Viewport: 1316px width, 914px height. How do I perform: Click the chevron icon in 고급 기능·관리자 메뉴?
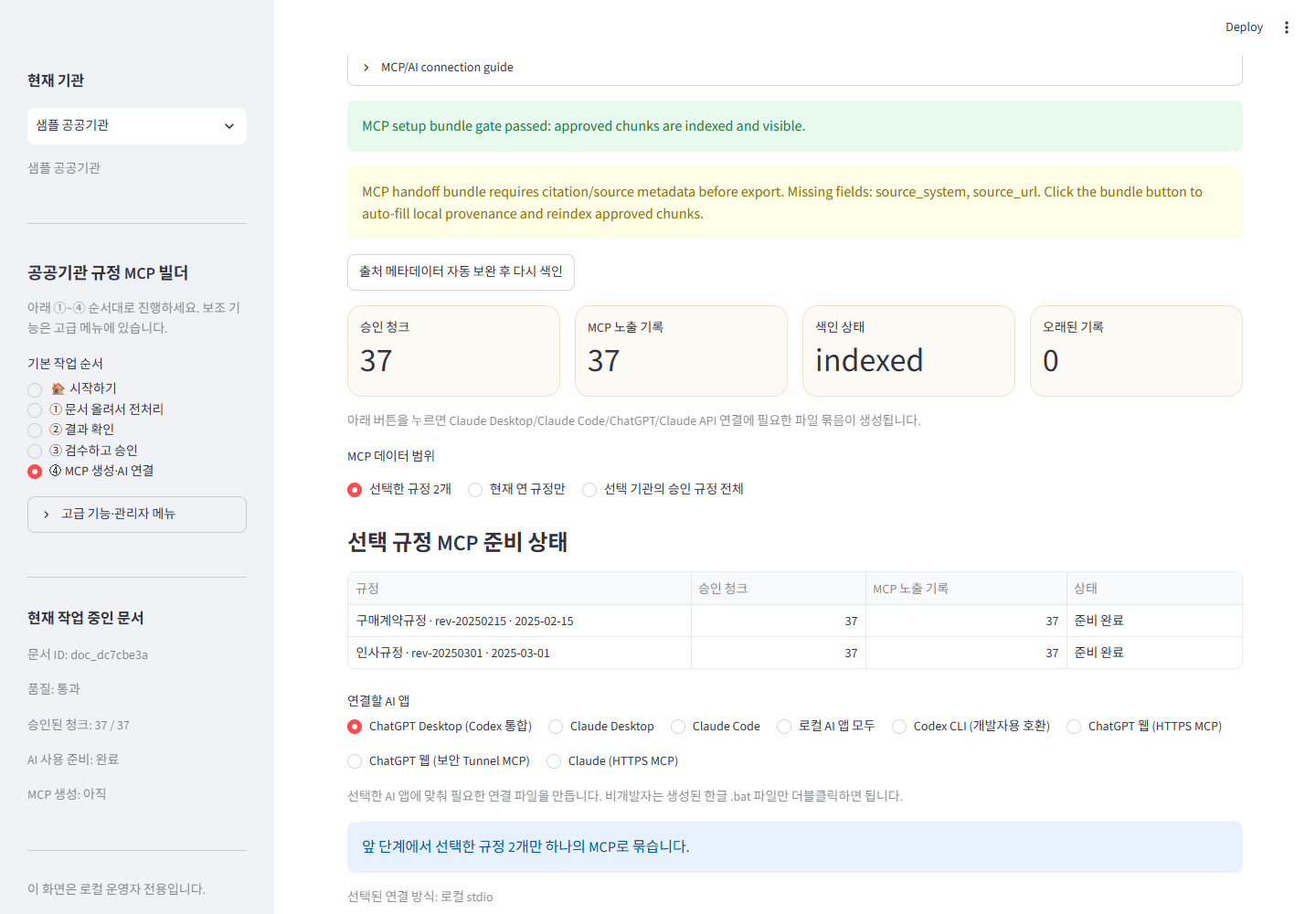(47, 515)
